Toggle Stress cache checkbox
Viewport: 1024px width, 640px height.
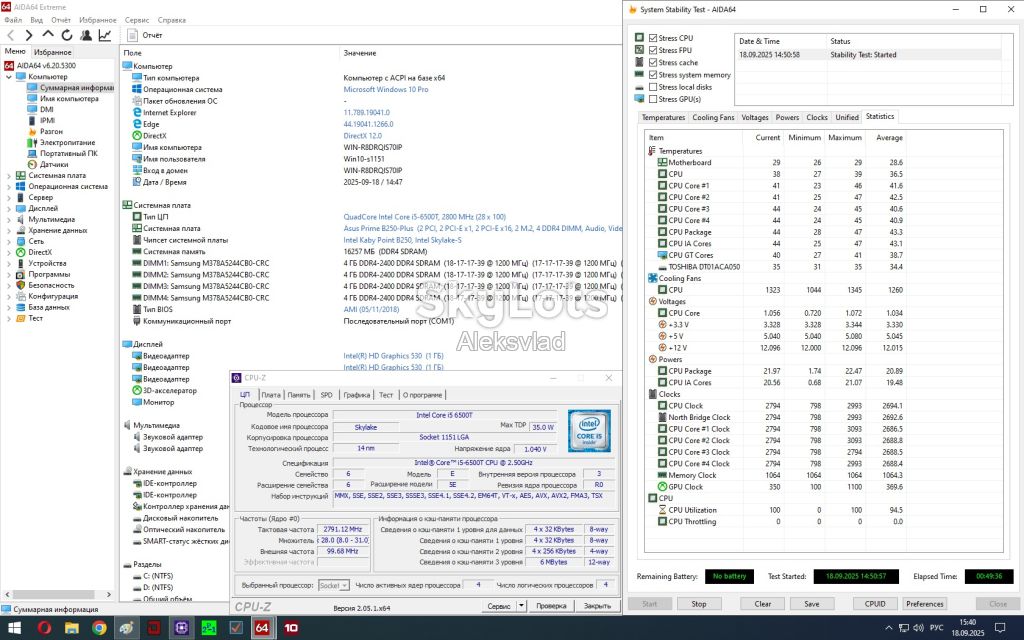(653, 63)
